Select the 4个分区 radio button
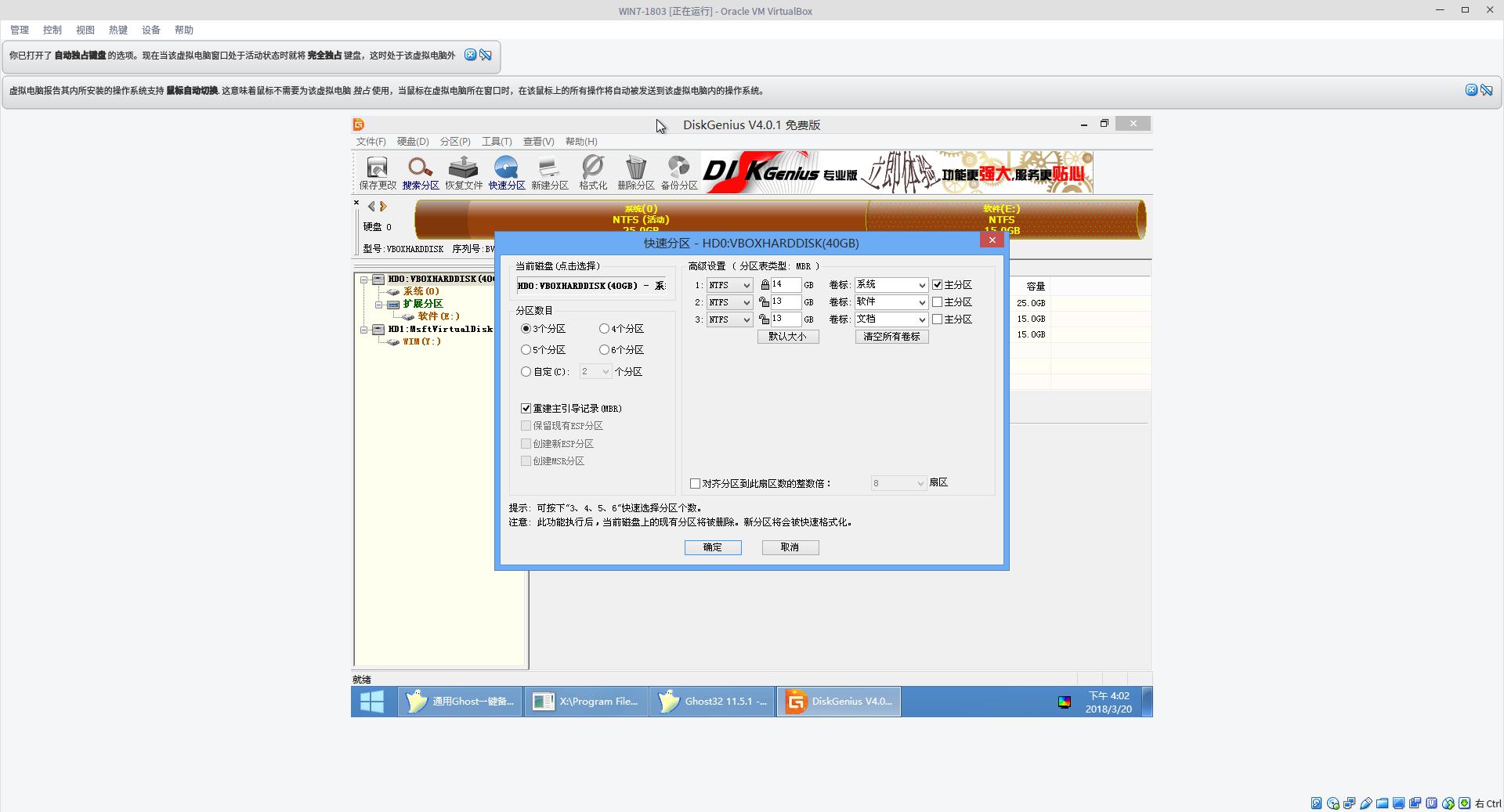Screen dimensions: 1504x812 (604, 328)
